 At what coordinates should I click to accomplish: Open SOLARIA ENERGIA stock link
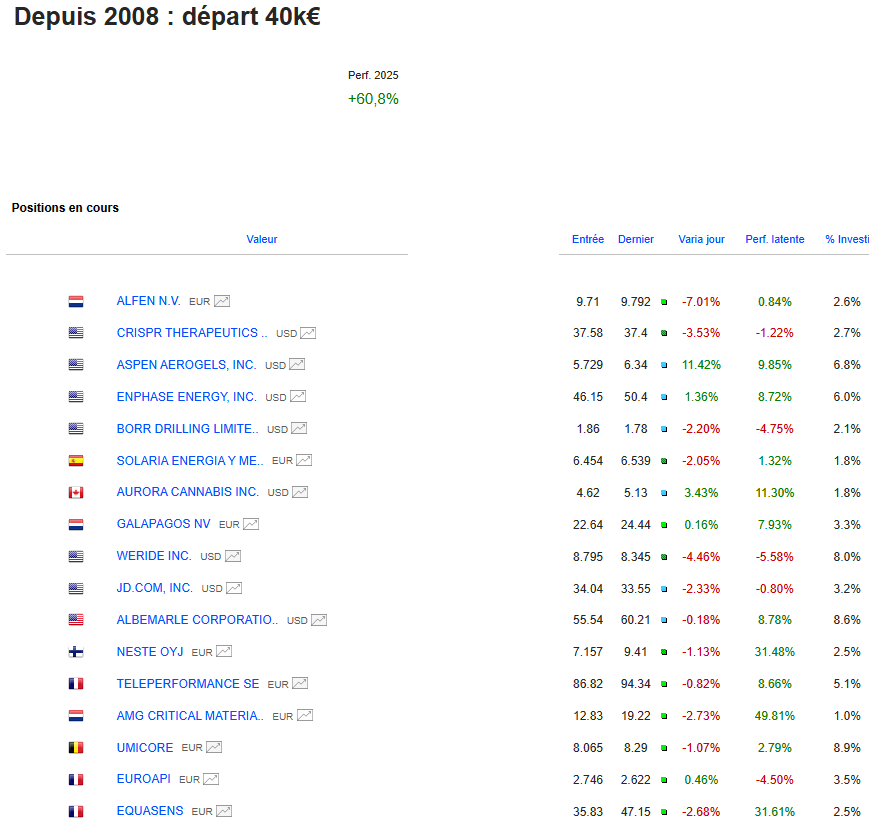[x=190, y=461]
